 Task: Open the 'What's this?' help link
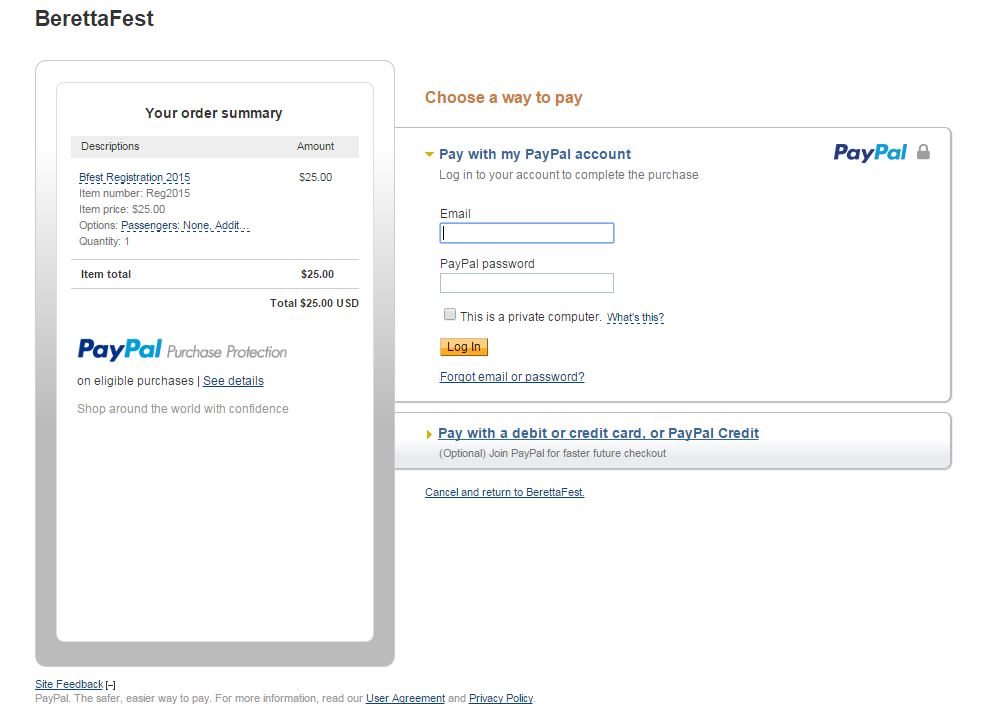pyautogui.click(x=635, y=318)
